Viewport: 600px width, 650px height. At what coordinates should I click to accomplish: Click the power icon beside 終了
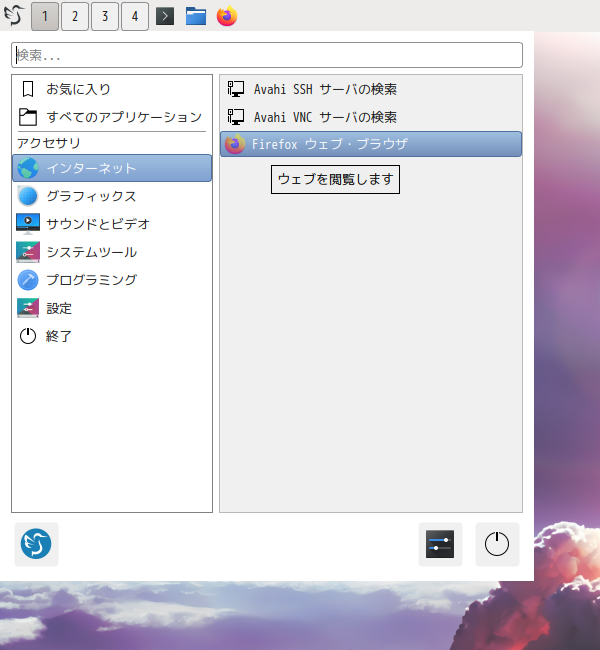tap(28, 336)
